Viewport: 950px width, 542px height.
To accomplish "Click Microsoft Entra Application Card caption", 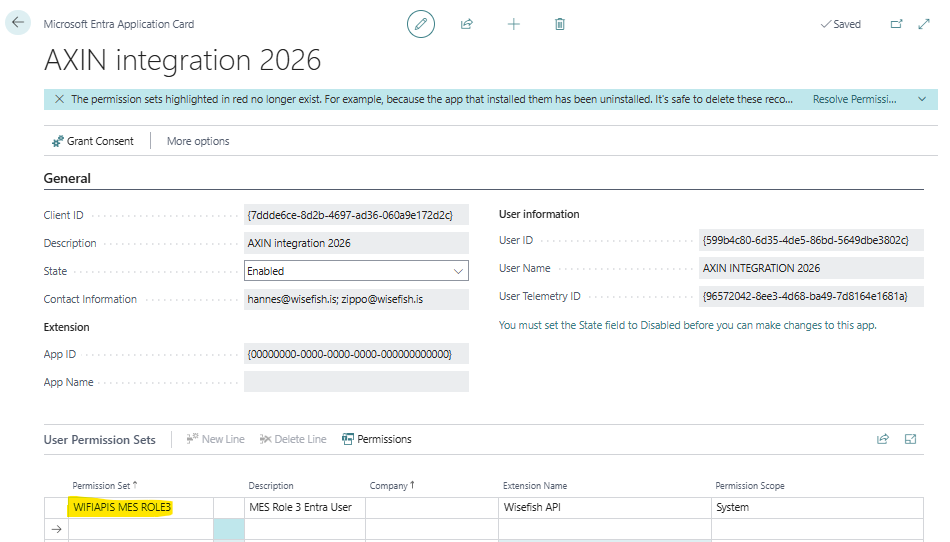I will 119,24.
